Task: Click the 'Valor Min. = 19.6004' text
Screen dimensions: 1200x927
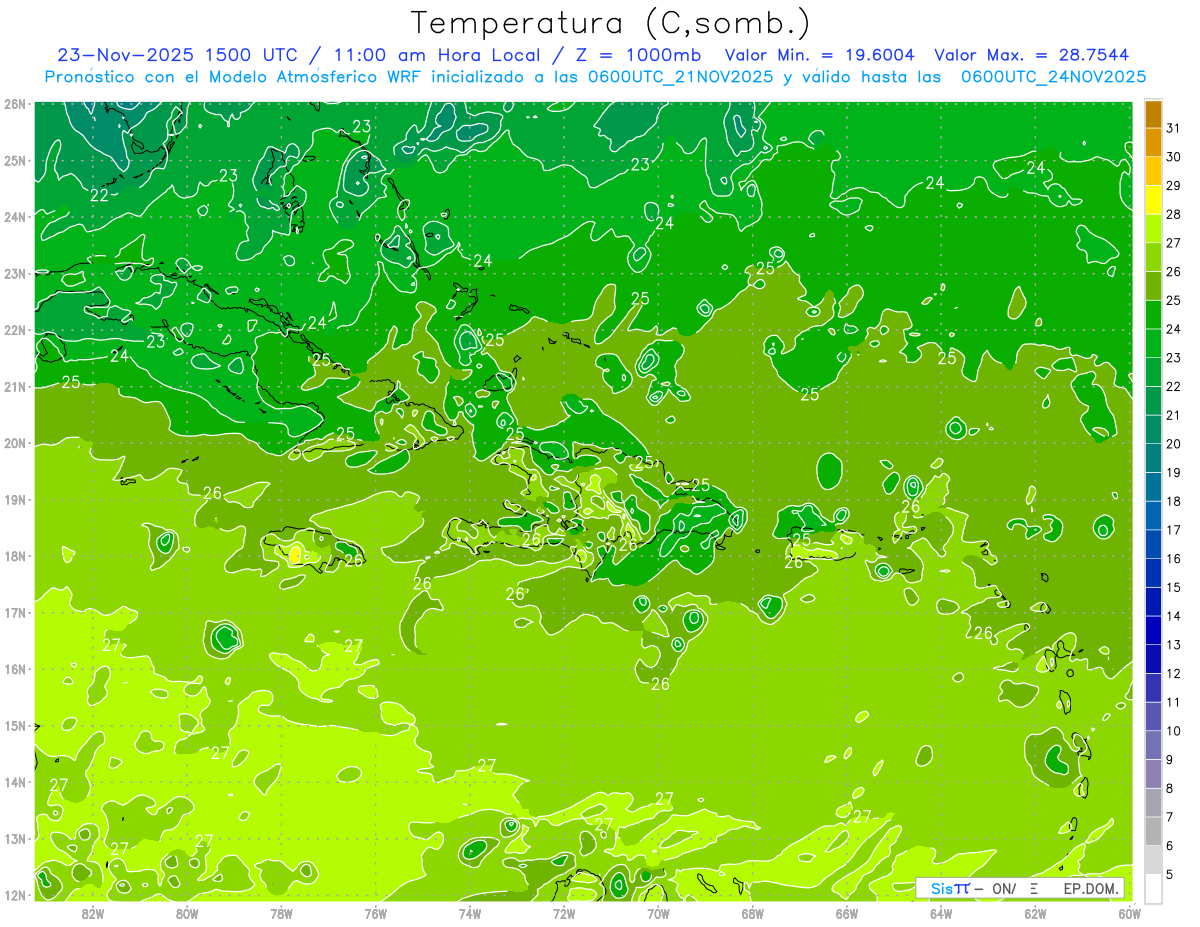Action: pyautogui.click(x=820, y=55)
